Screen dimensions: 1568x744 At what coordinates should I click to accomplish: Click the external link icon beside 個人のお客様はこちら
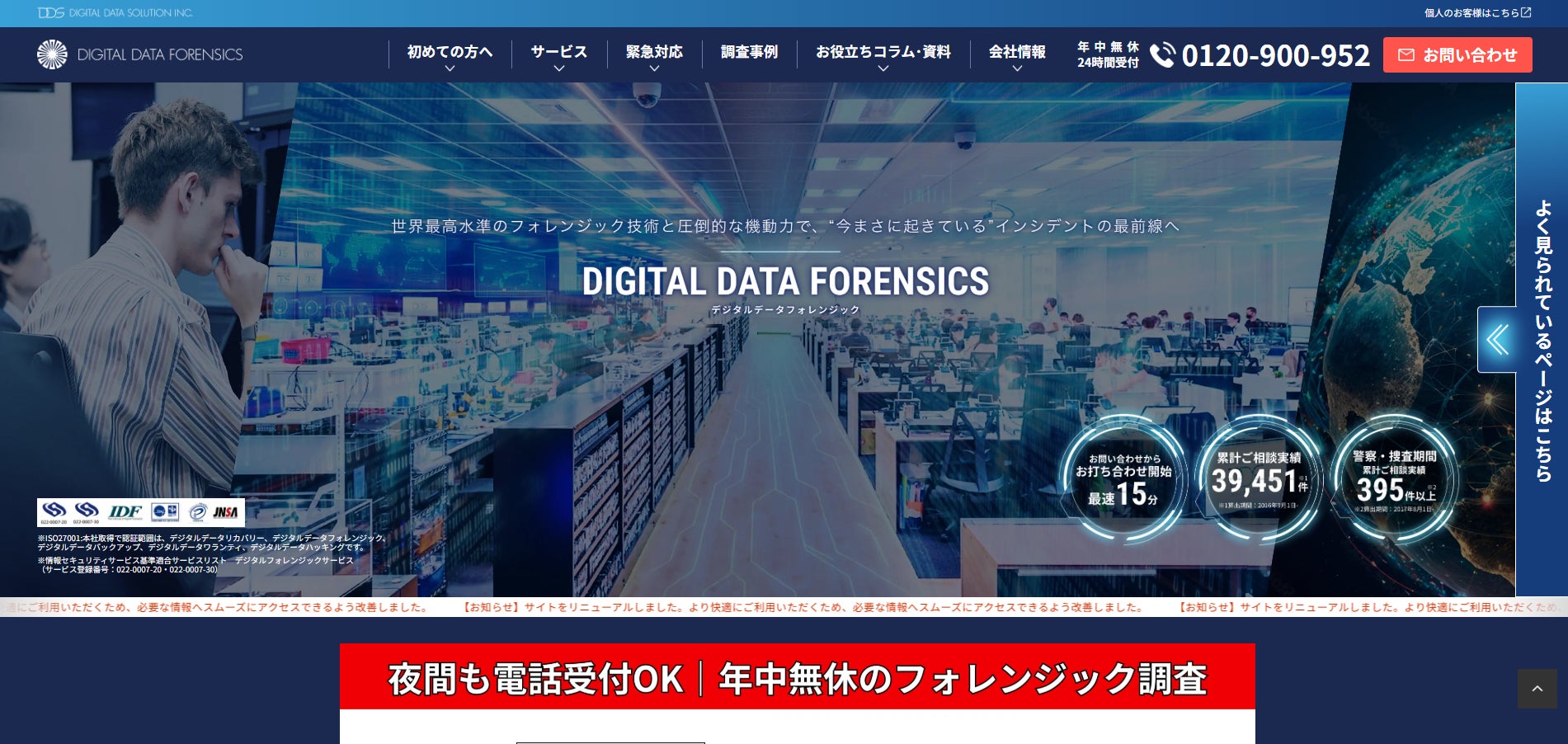click(1526, 12)
